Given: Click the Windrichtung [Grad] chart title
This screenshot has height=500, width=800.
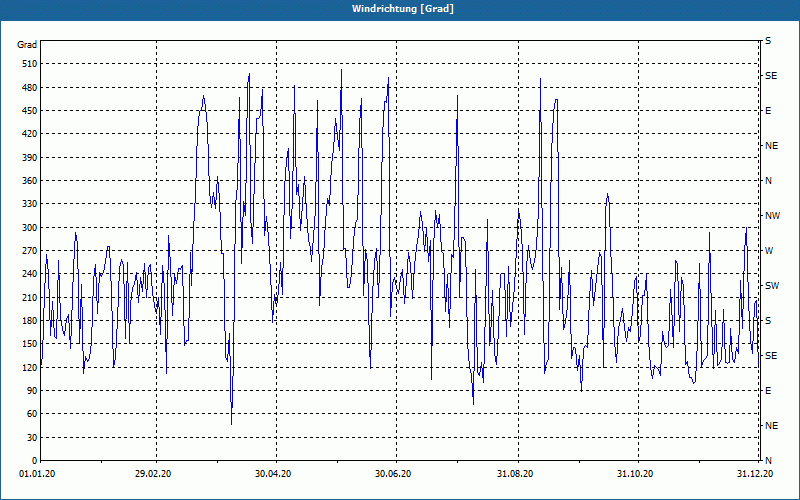Looking at the screenshot, I should pyautogui.click(x=403, y=9).
